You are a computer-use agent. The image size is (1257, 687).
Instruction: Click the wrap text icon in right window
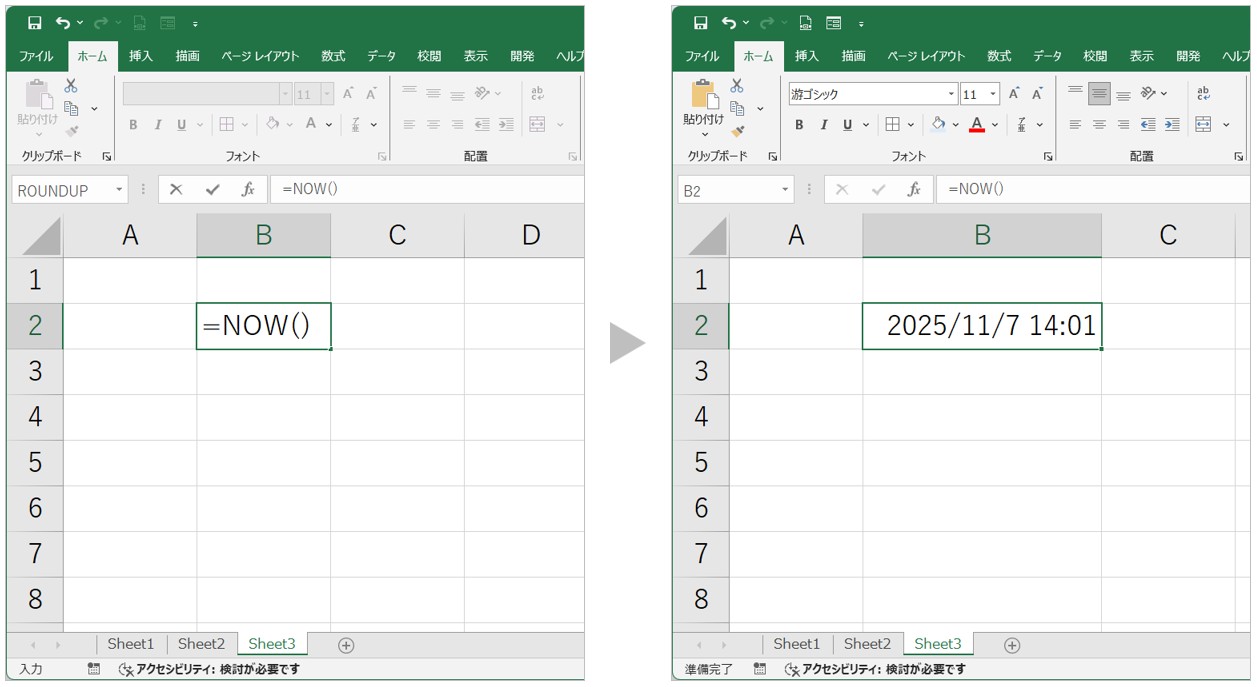[1203, 94]
